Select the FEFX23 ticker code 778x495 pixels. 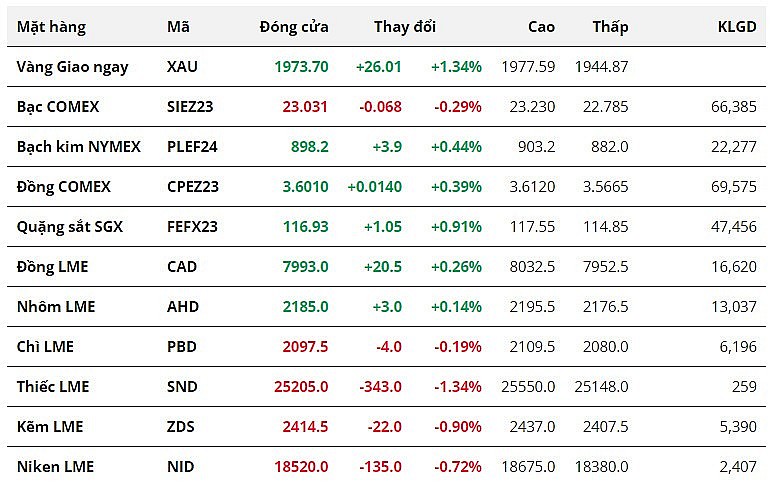[192, 227]
